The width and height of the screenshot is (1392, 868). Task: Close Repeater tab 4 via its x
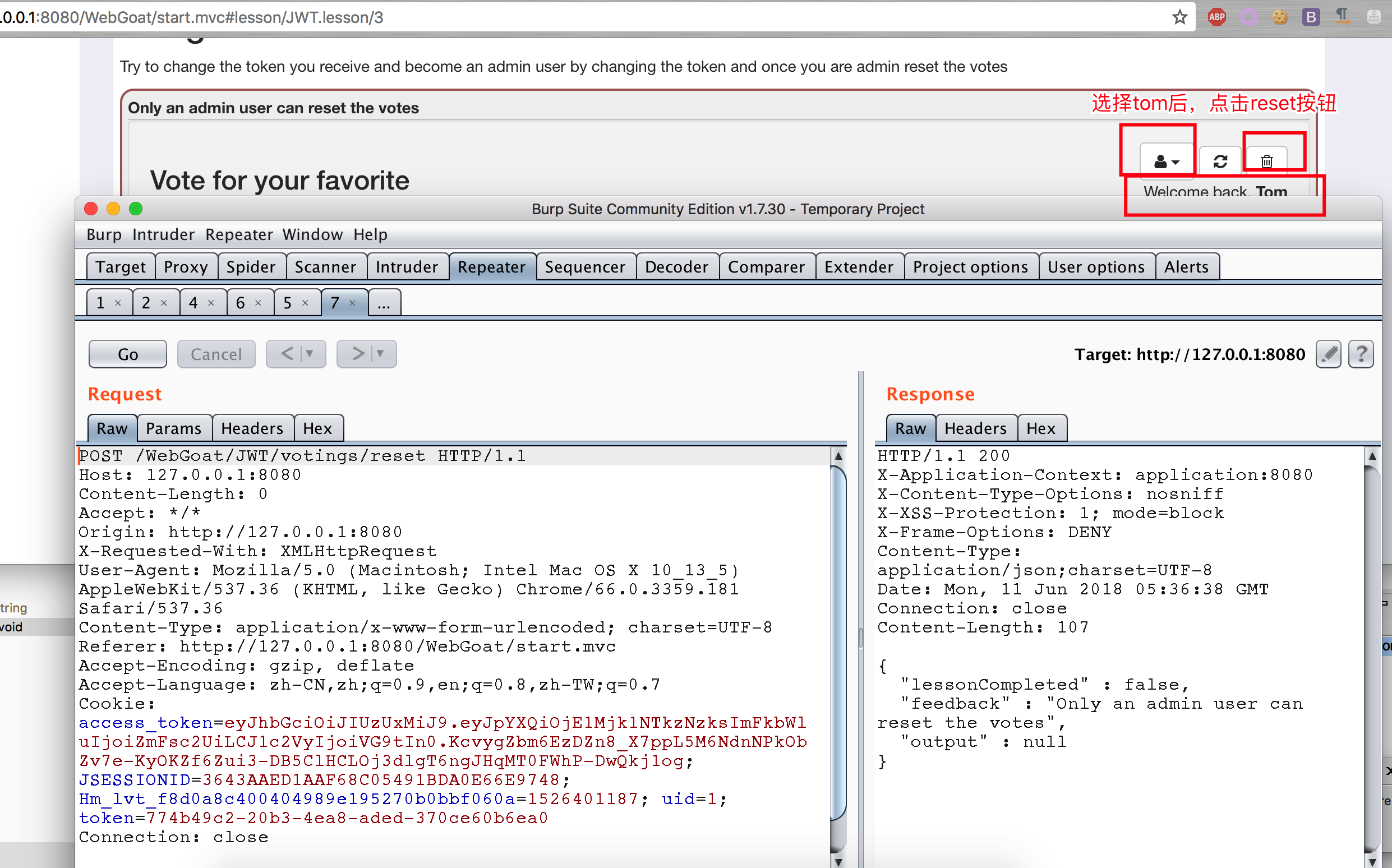pos(211,303)
